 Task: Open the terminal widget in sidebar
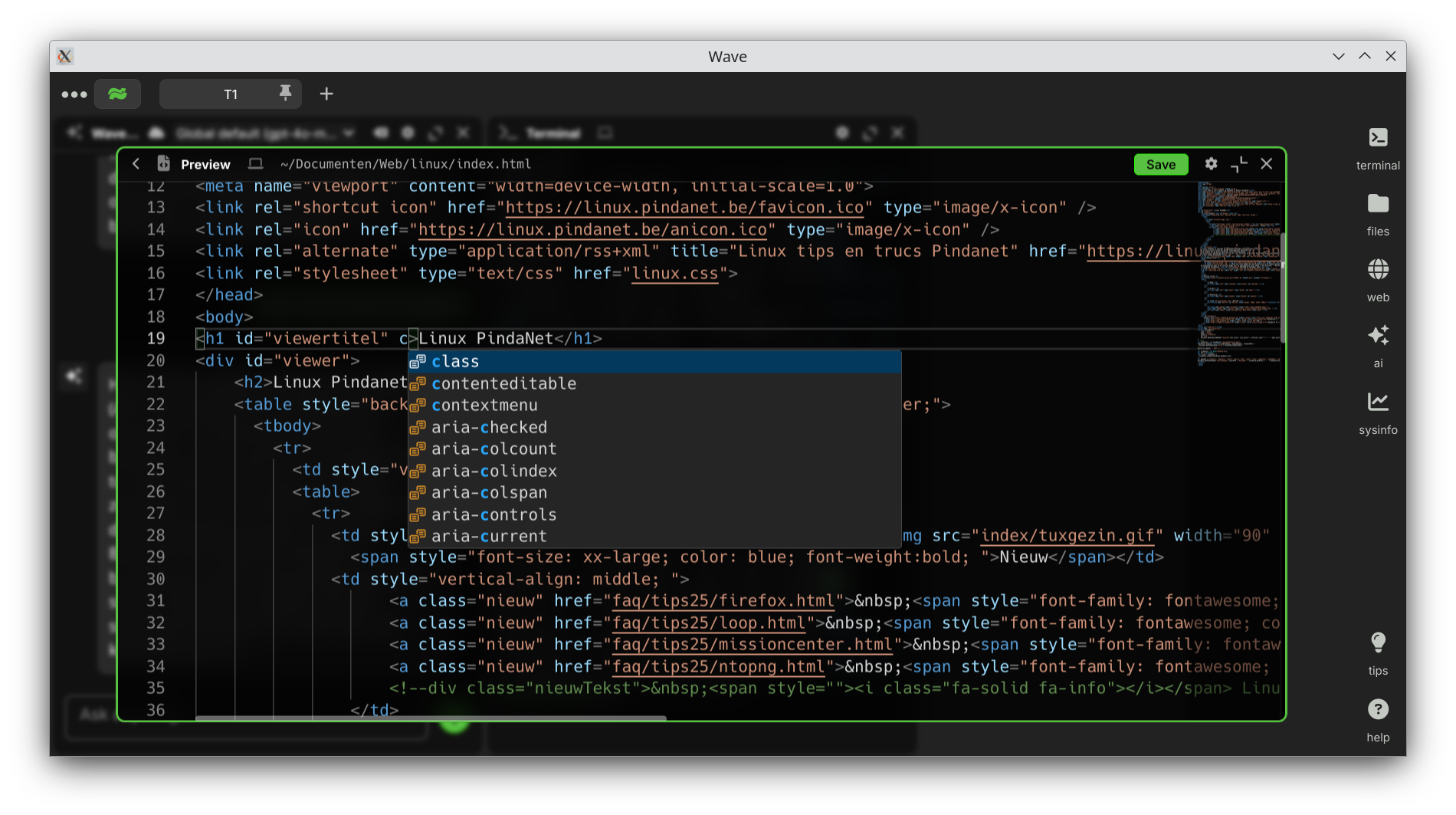pos(1377,150)
